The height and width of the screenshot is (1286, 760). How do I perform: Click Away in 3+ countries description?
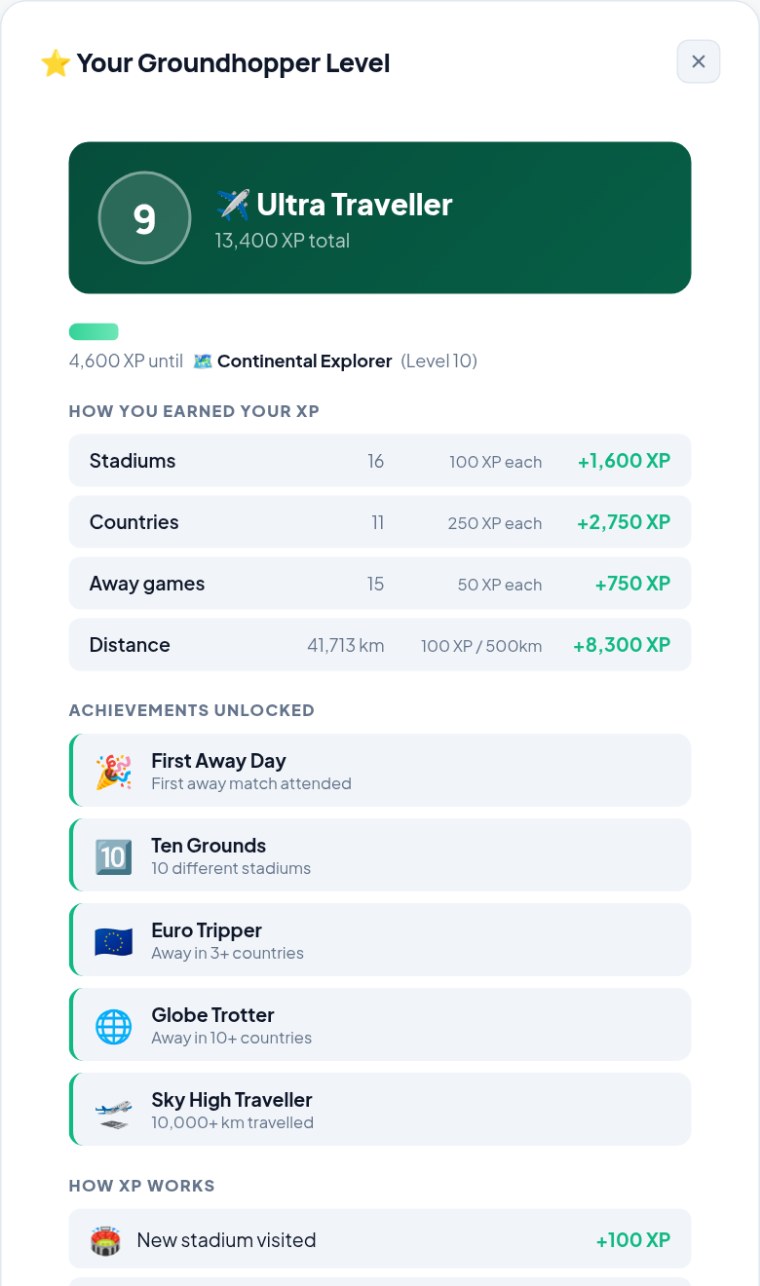click(x=227, y=953)
